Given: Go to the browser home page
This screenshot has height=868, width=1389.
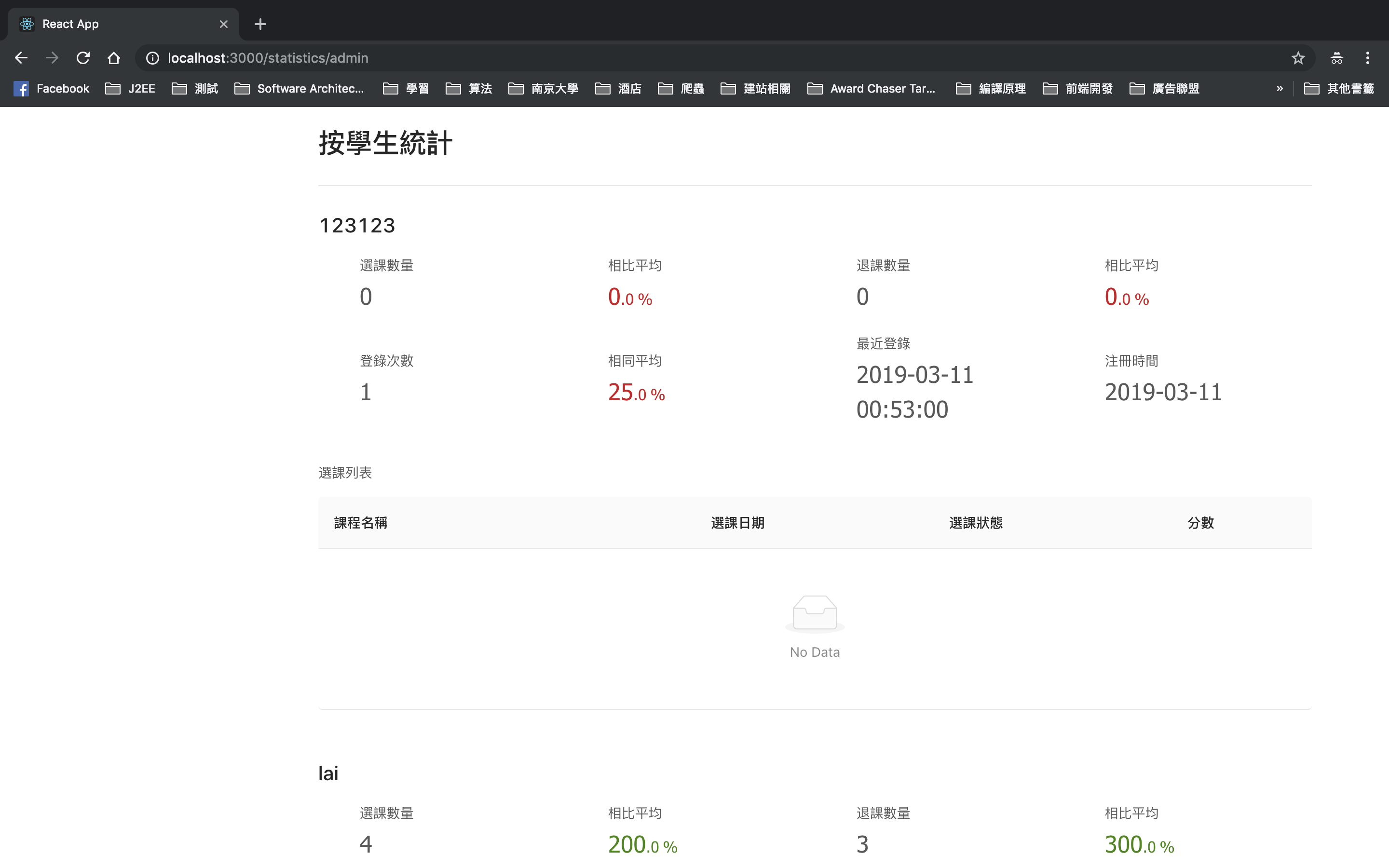Looking at the screenshot, I should click(114, 58).
